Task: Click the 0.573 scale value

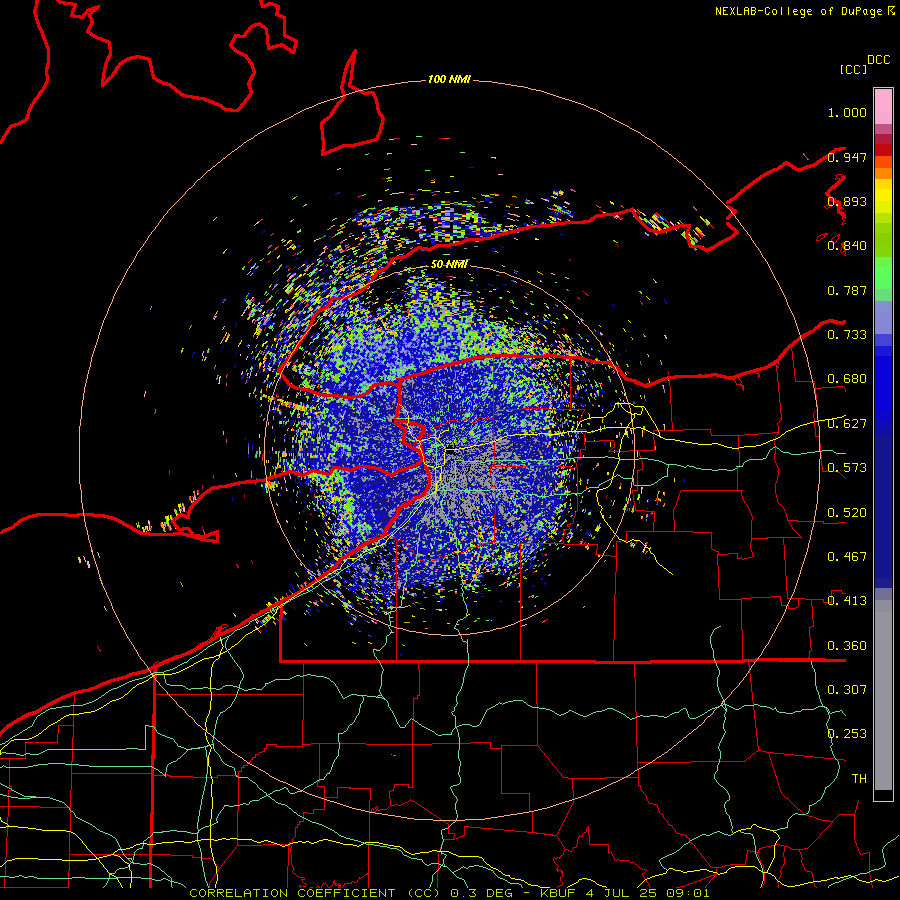Action: (x=847, y=468)
